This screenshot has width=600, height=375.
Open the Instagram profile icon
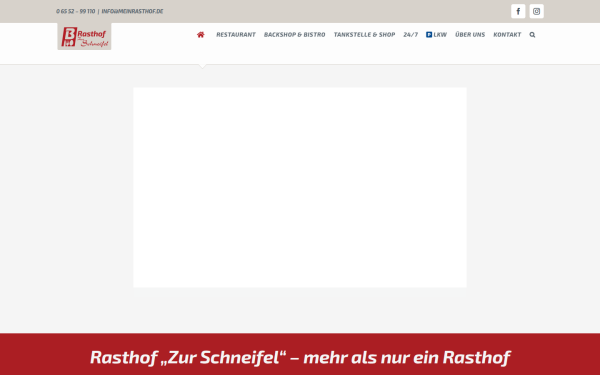[536, 11]
